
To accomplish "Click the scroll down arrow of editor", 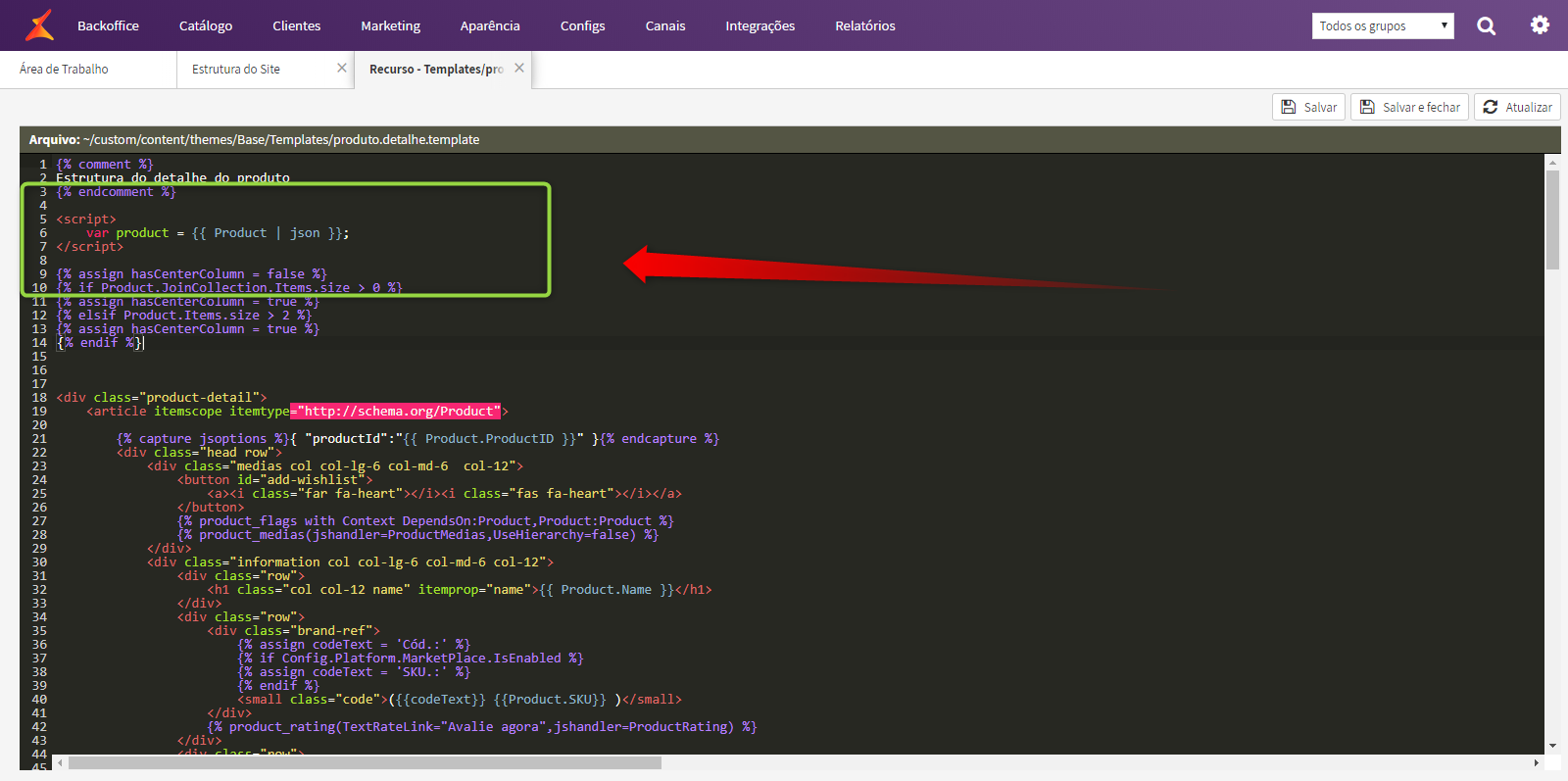I will coord(1552,747).
